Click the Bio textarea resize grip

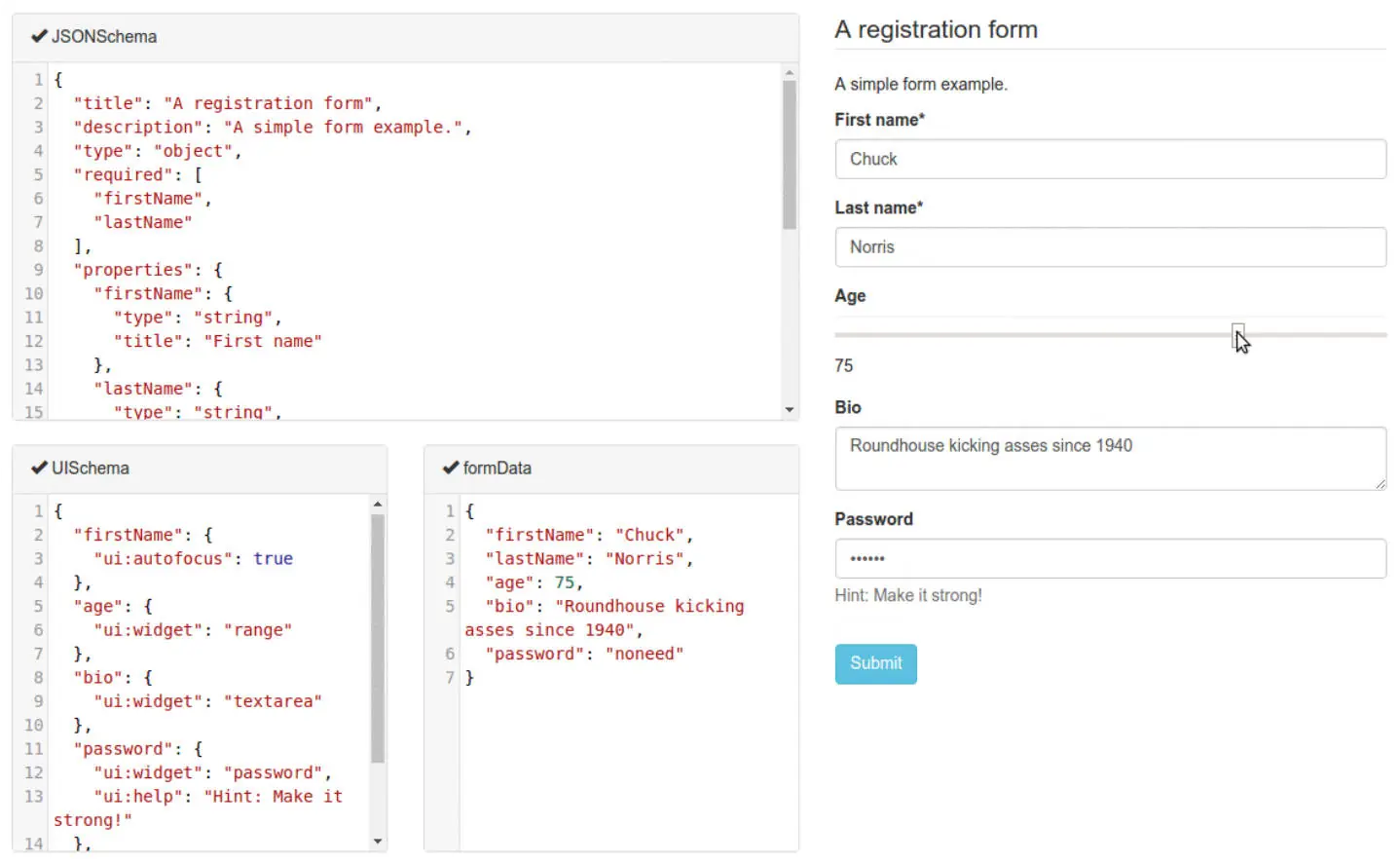1380,483
